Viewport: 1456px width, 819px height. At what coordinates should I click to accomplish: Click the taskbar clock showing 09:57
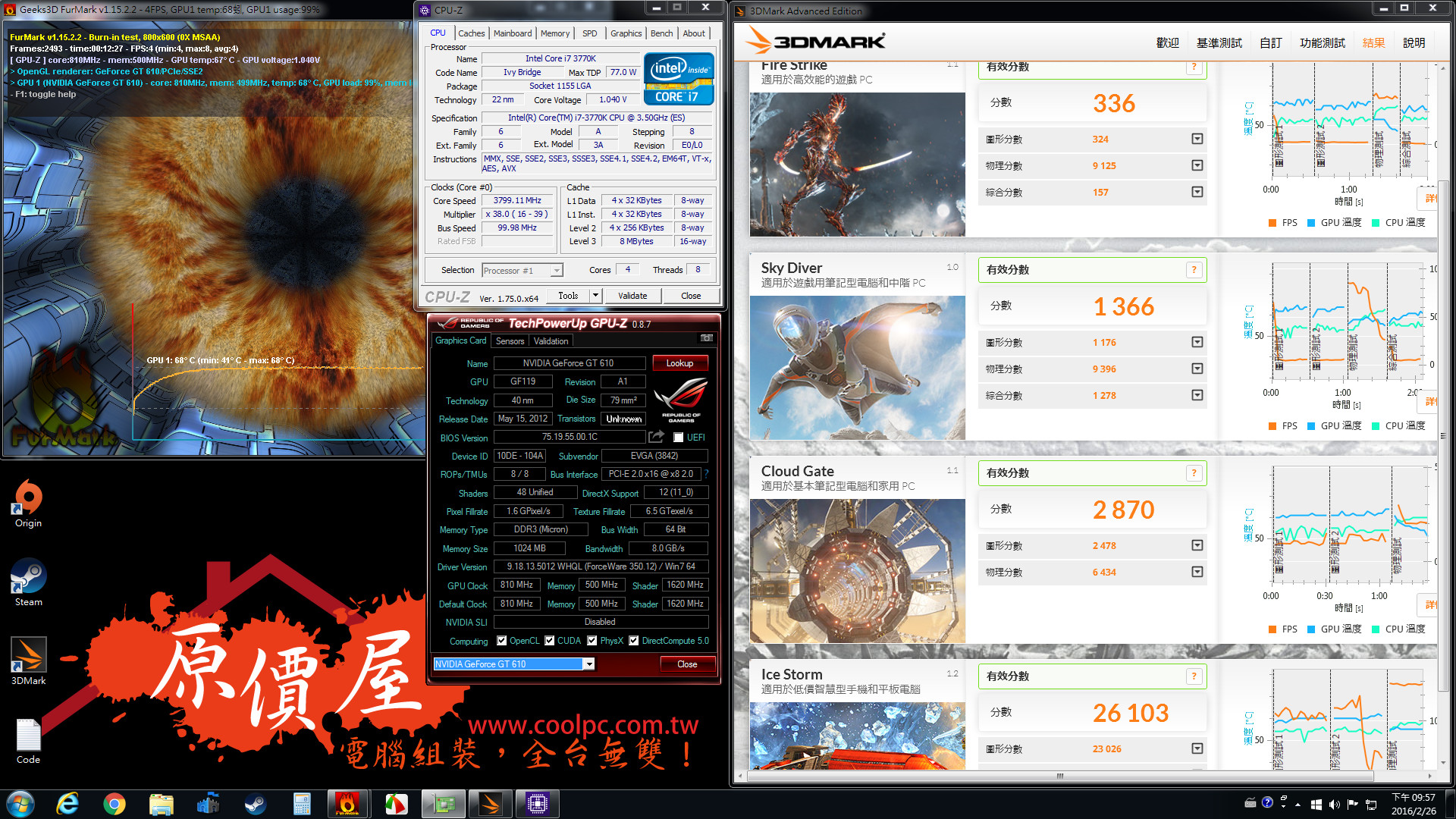1414,805
